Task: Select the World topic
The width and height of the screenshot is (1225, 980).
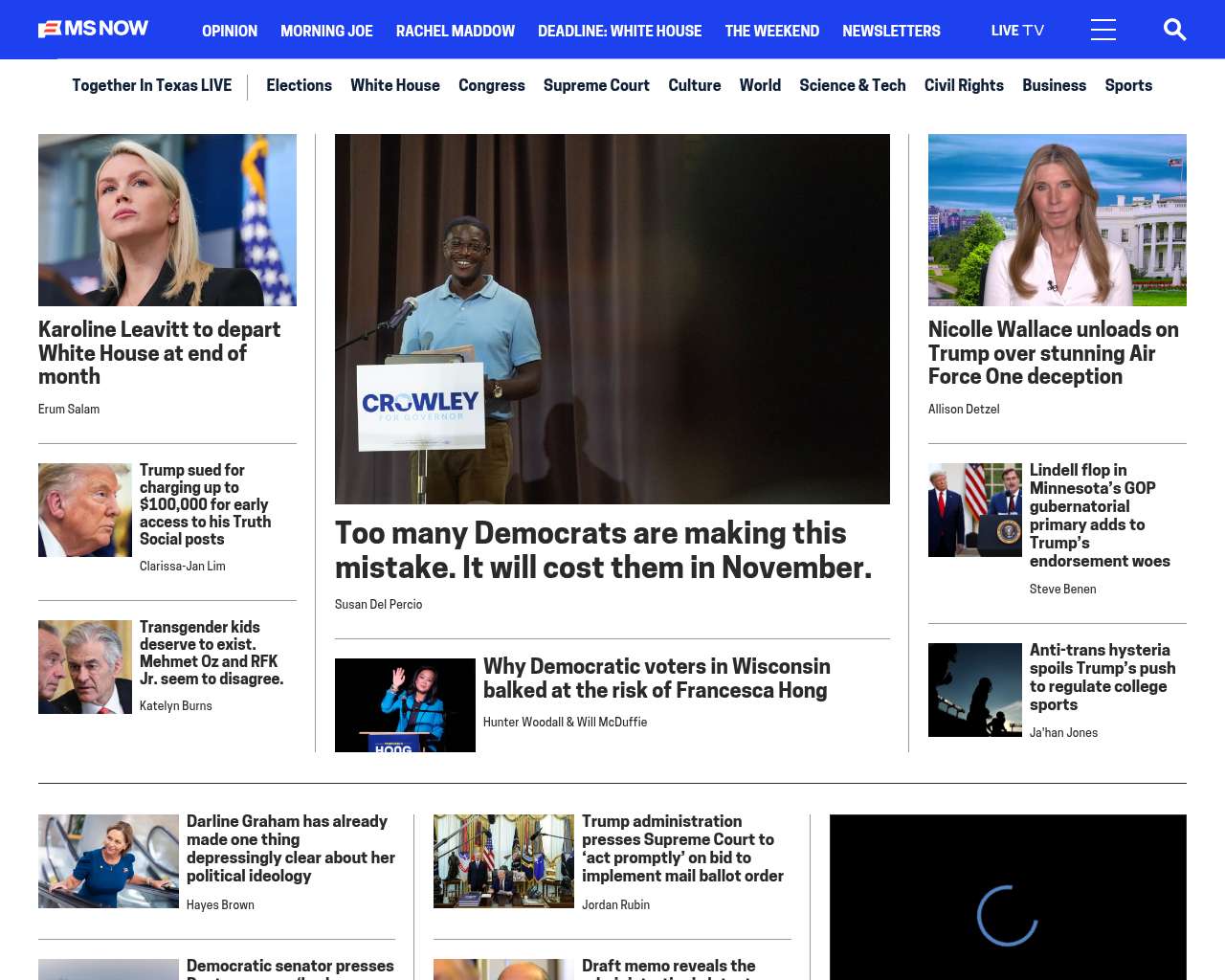Action: (760, 85)
